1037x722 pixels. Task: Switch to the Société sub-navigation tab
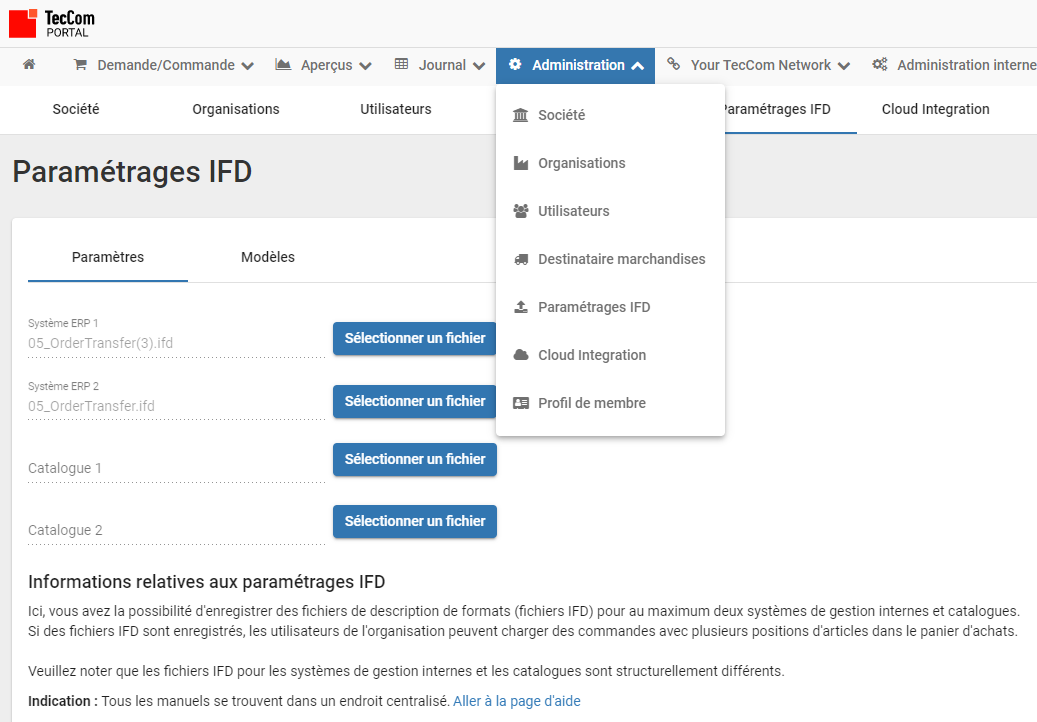(x=76, y=109)
